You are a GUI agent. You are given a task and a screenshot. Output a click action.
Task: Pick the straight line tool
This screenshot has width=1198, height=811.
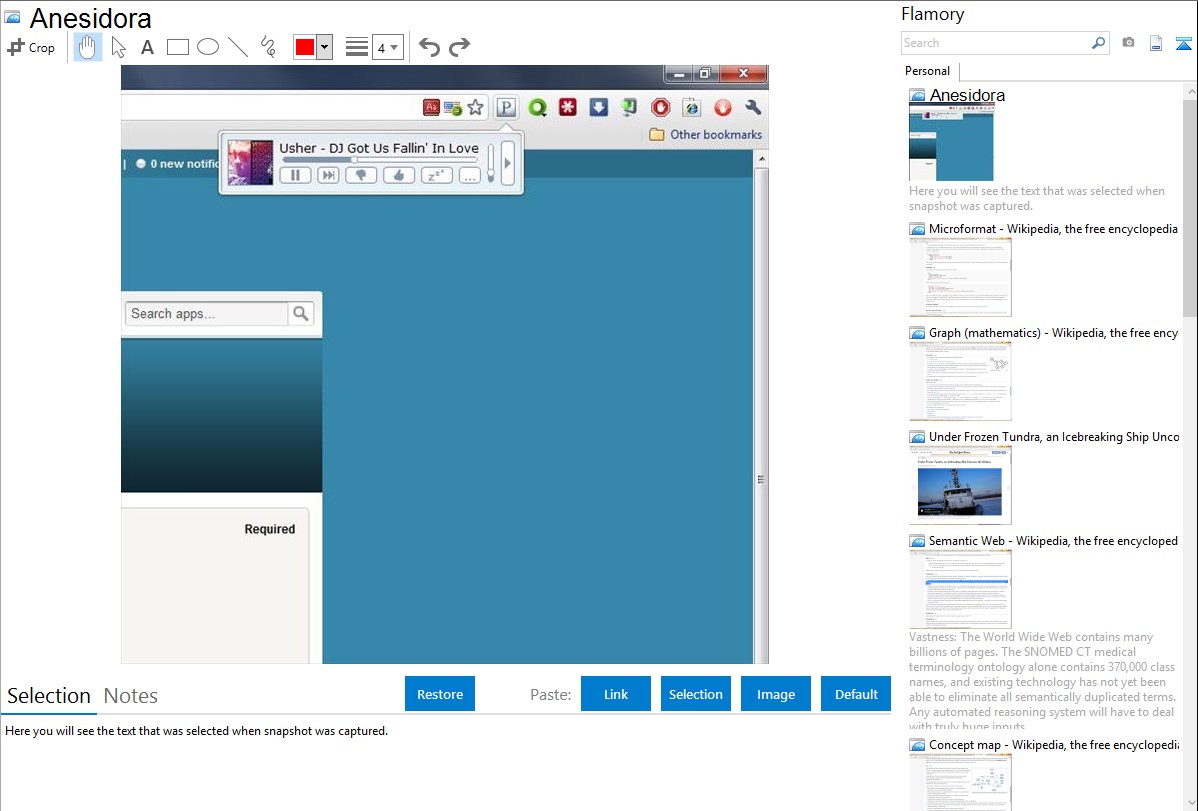pyautogui.click(x=238, y=47)
